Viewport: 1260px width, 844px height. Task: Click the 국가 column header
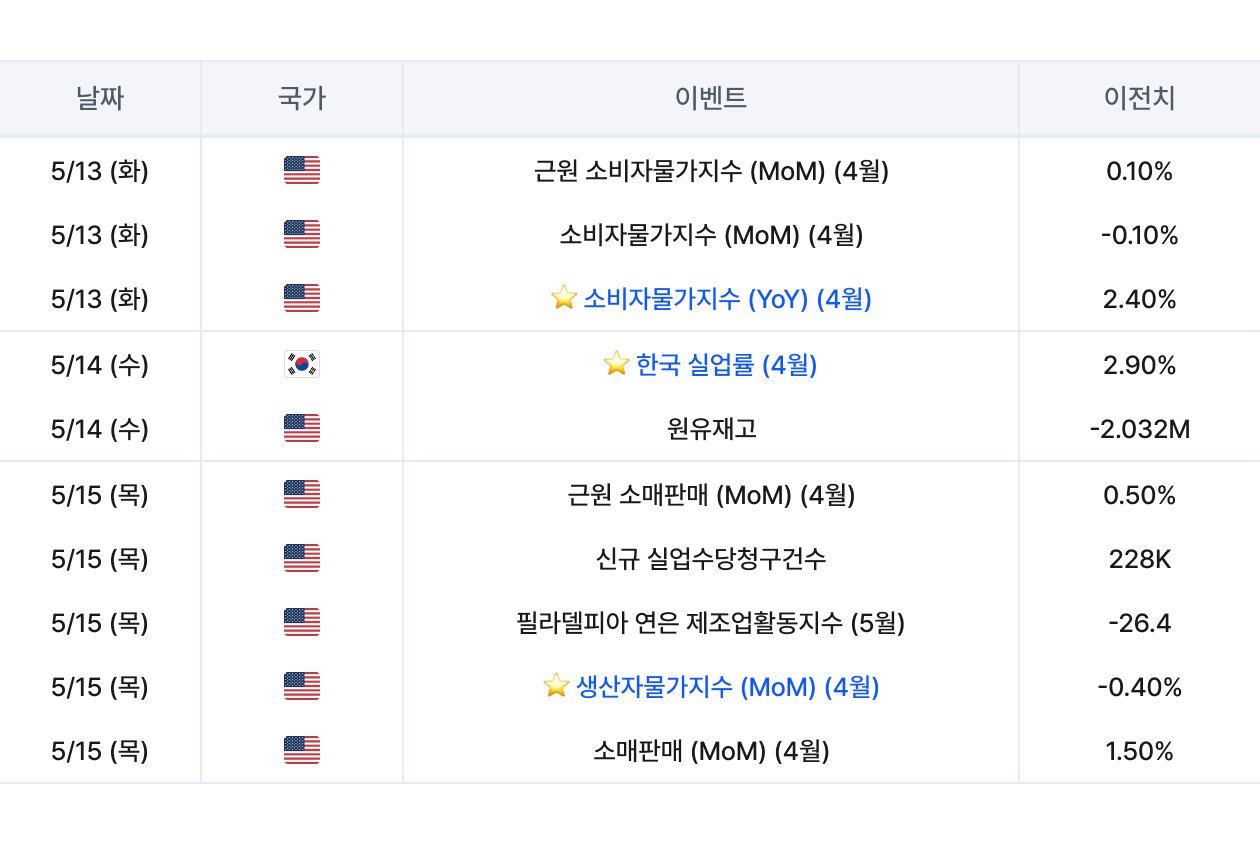pos(302,98)
